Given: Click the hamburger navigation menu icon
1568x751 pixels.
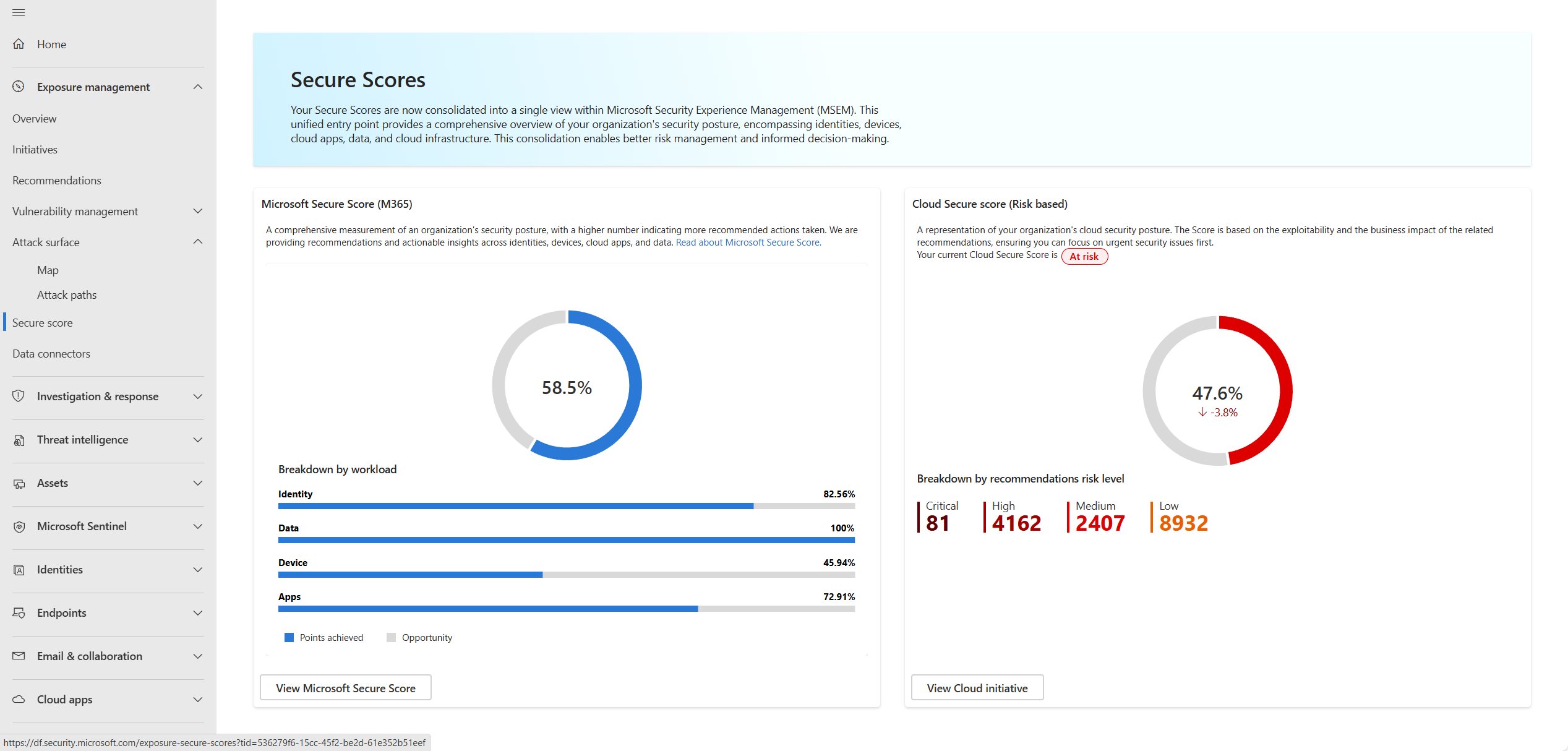Looking at the screenshot, I should (x=19, y=12).
